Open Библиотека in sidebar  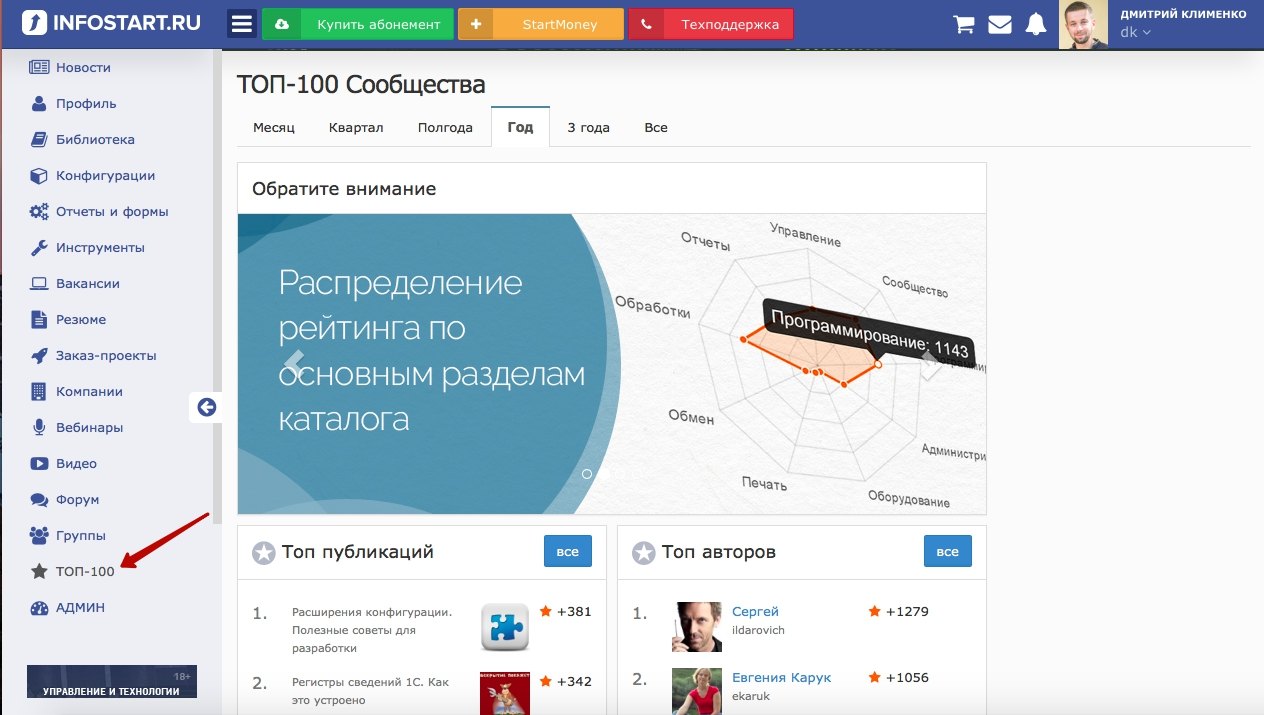coord(95,139)
